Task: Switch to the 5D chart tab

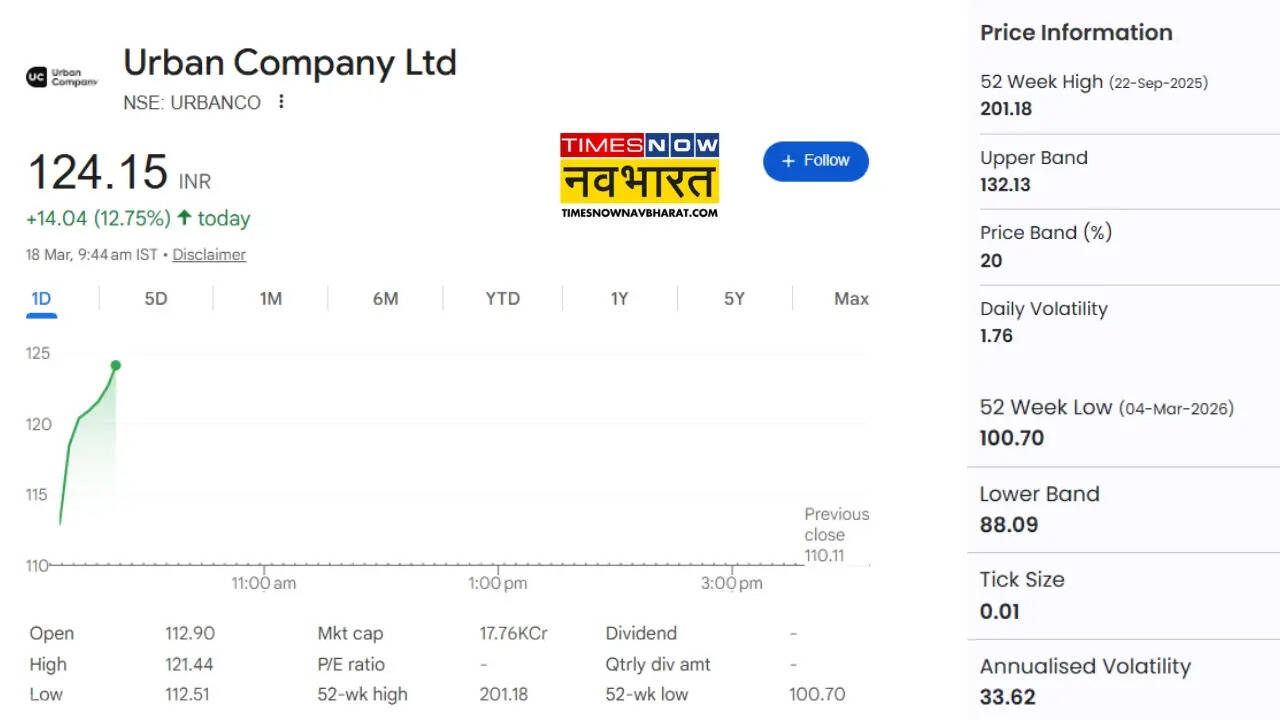Action: [x=156, y=299]
